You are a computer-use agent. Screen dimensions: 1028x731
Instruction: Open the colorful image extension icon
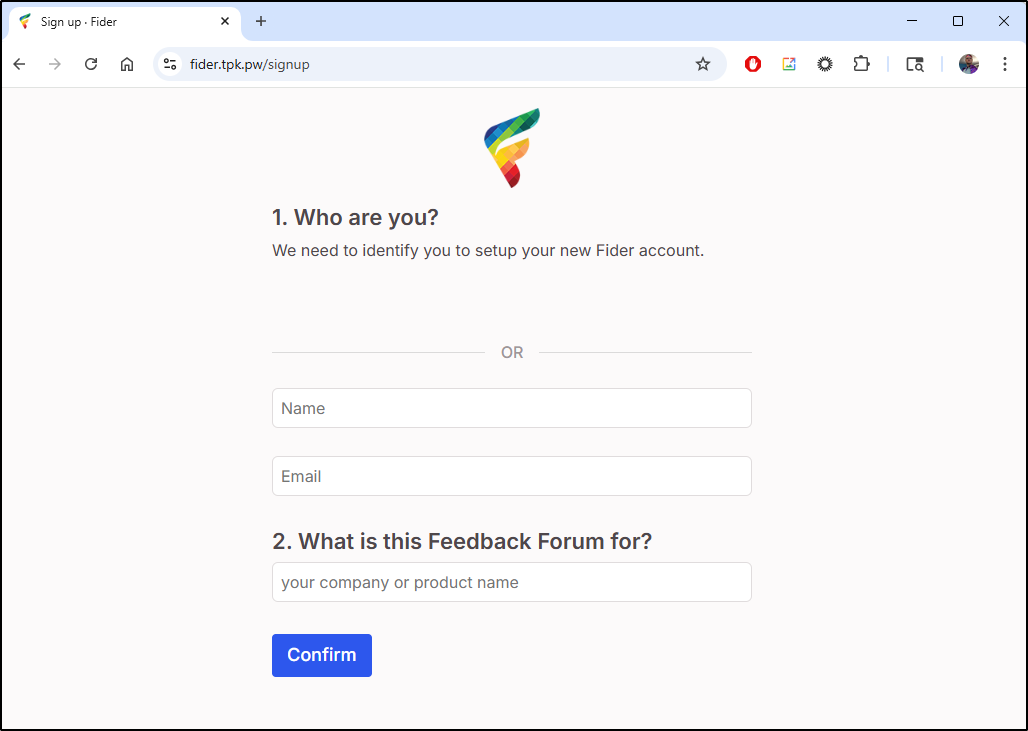(789, 64)
